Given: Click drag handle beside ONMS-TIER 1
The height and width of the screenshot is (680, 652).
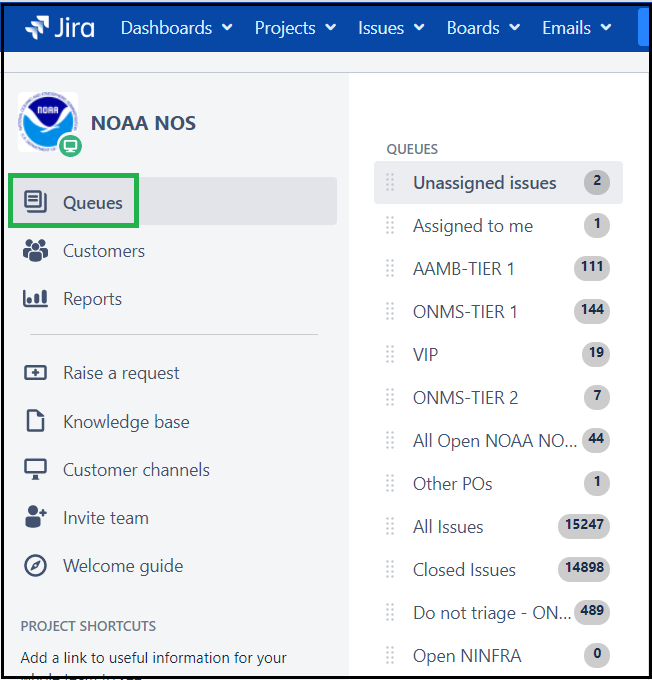Looking at the screenshot, I should click(390, 311).
